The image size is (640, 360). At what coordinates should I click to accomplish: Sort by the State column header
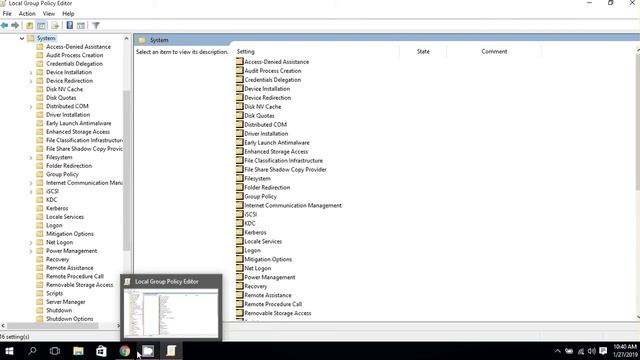click(x=423, y=51)
